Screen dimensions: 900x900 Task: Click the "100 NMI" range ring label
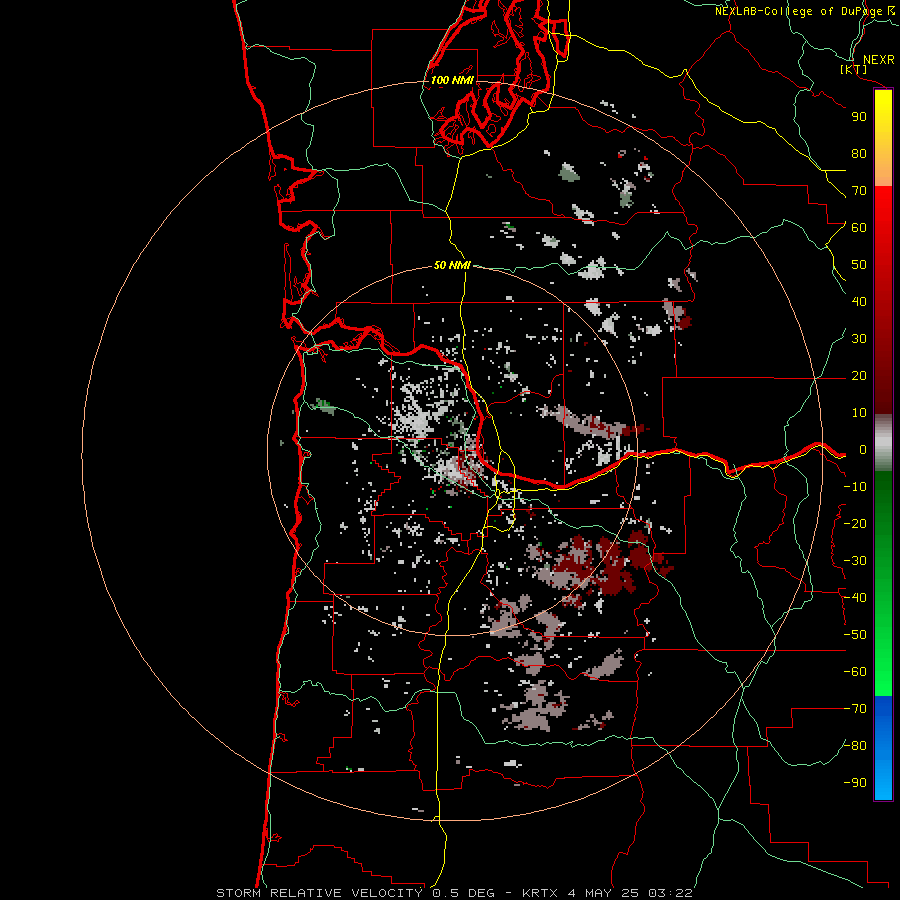(x=452, y=80)
